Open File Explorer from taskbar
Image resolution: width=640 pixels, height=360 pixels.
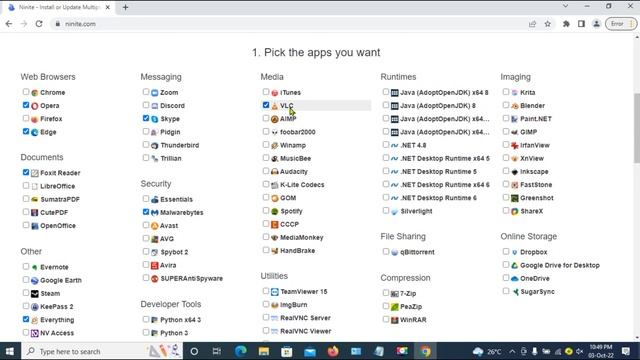coord(264,351)
